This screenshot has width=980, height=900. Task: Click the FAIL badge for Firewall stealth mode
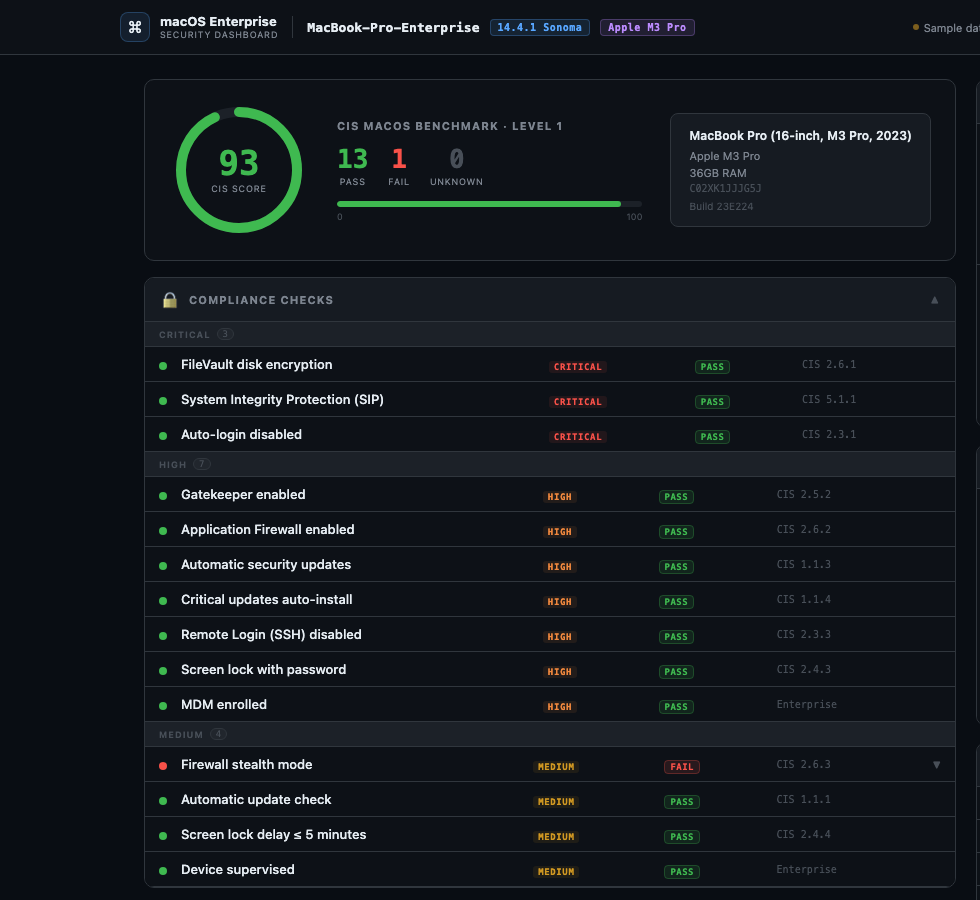pos(681,767)
